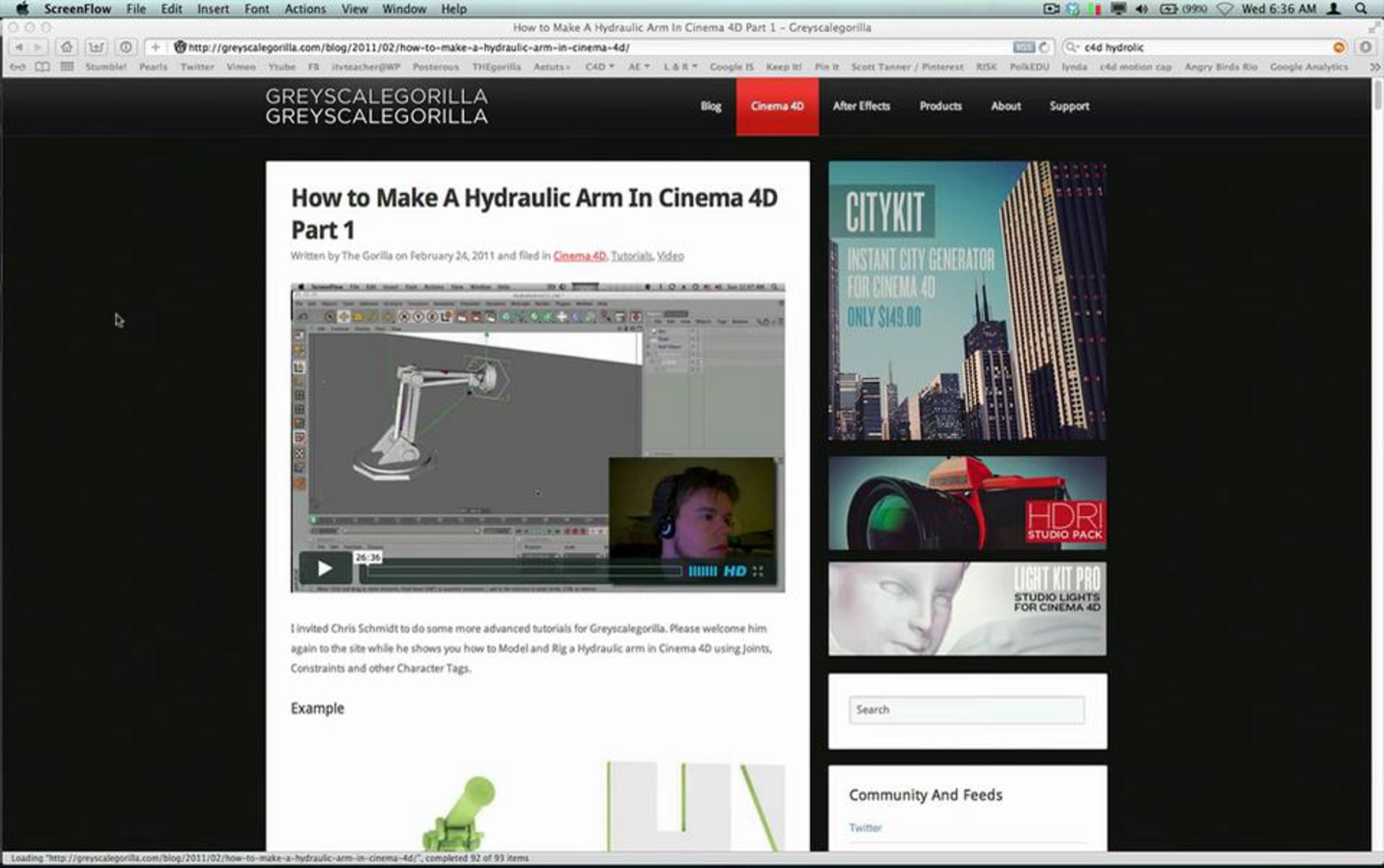Open the home page via house icon
1384x868 pixels.
pyautogui.click(x=67, y=47)
